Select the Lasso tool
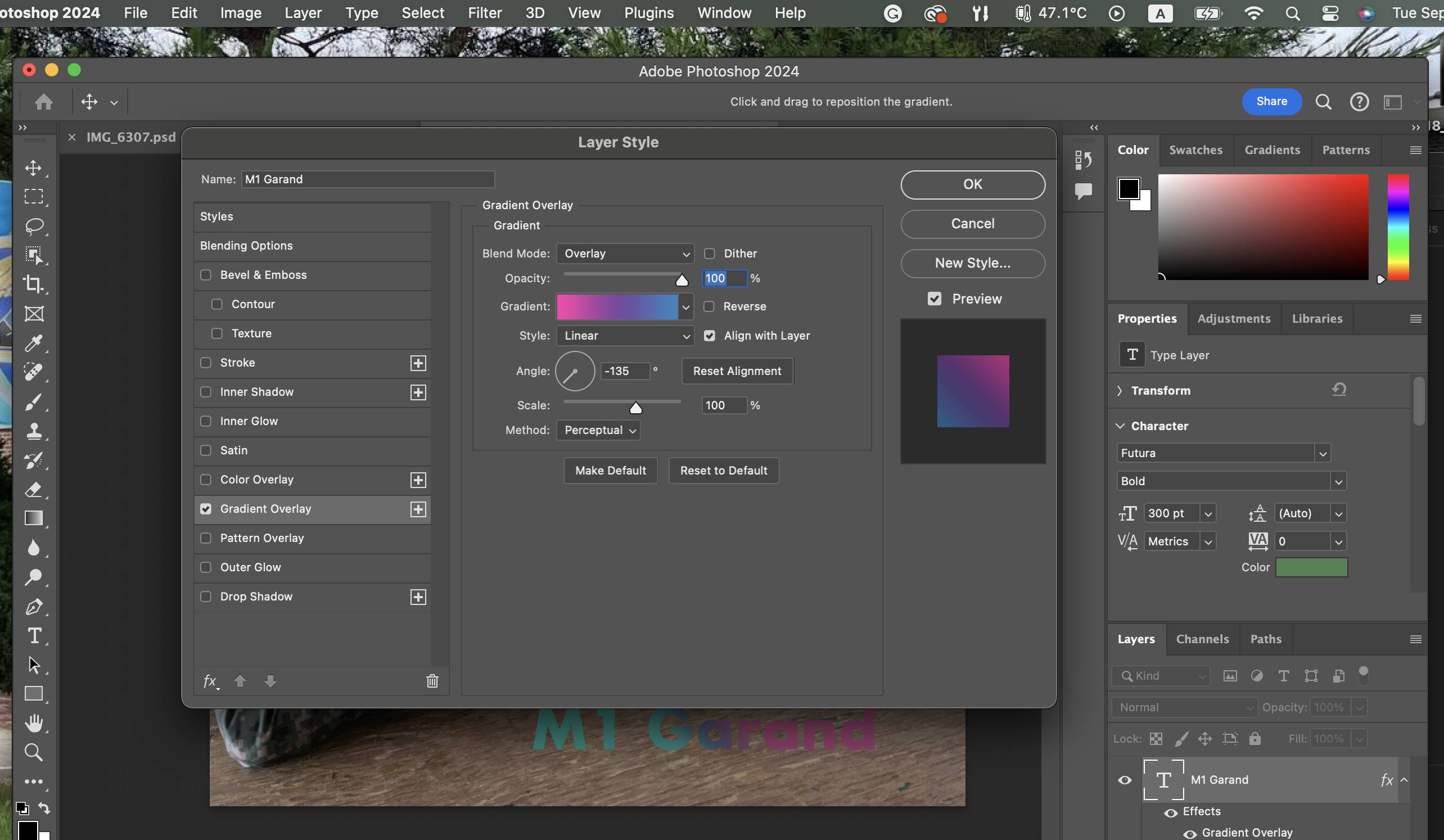 coord(34,226)
